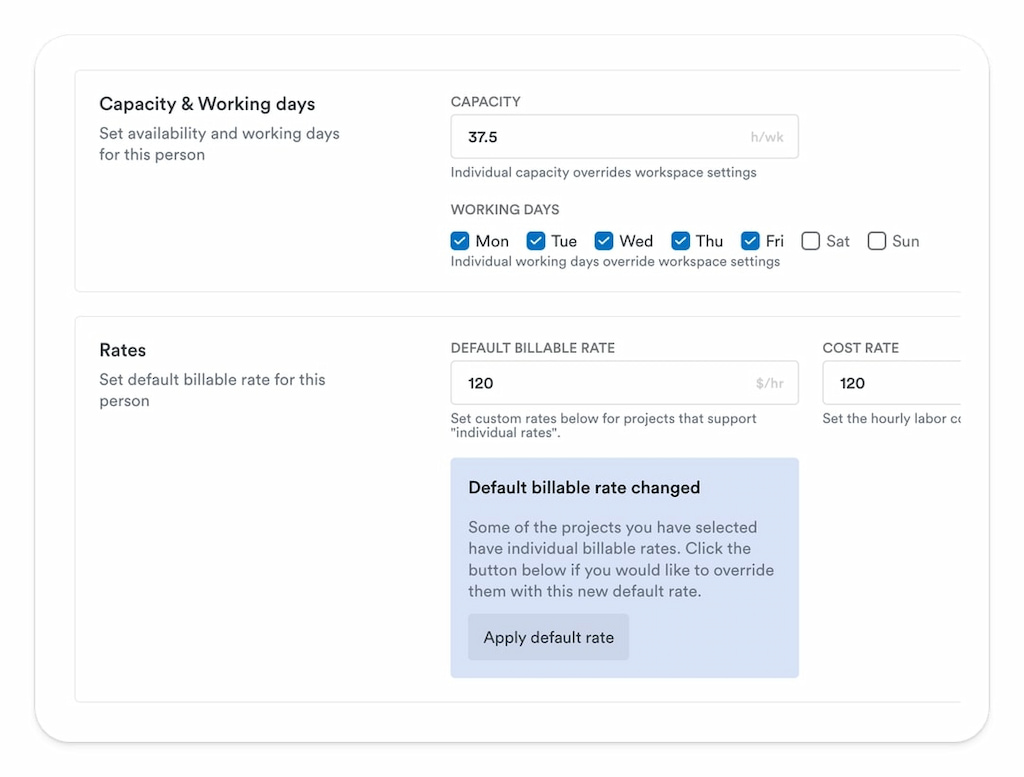Screen dimensions: 1024x777
Task: Click the Apply default rate button
Action: click(549, 637)
